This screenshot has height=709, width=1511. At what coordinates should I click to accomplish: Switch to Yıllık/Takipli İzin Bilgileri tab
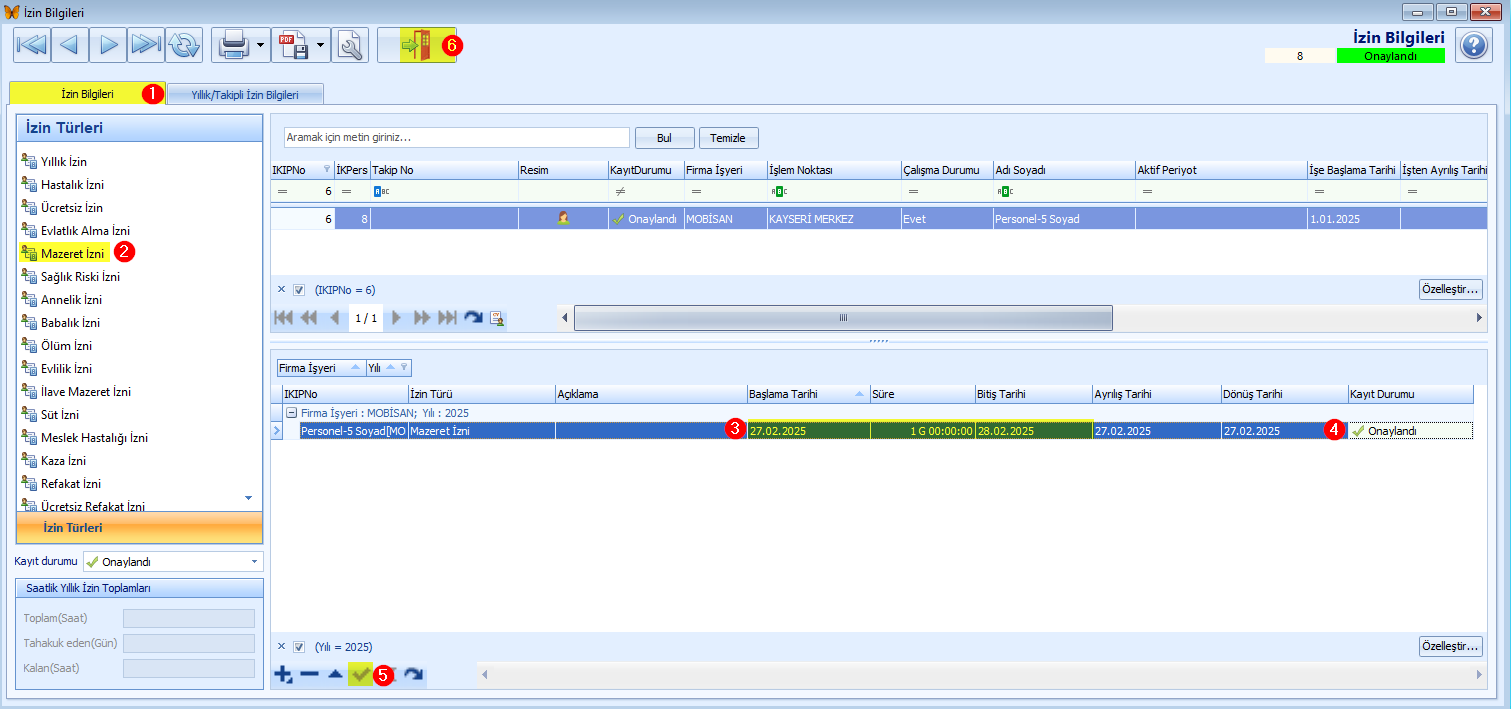(x=245, y=95)
